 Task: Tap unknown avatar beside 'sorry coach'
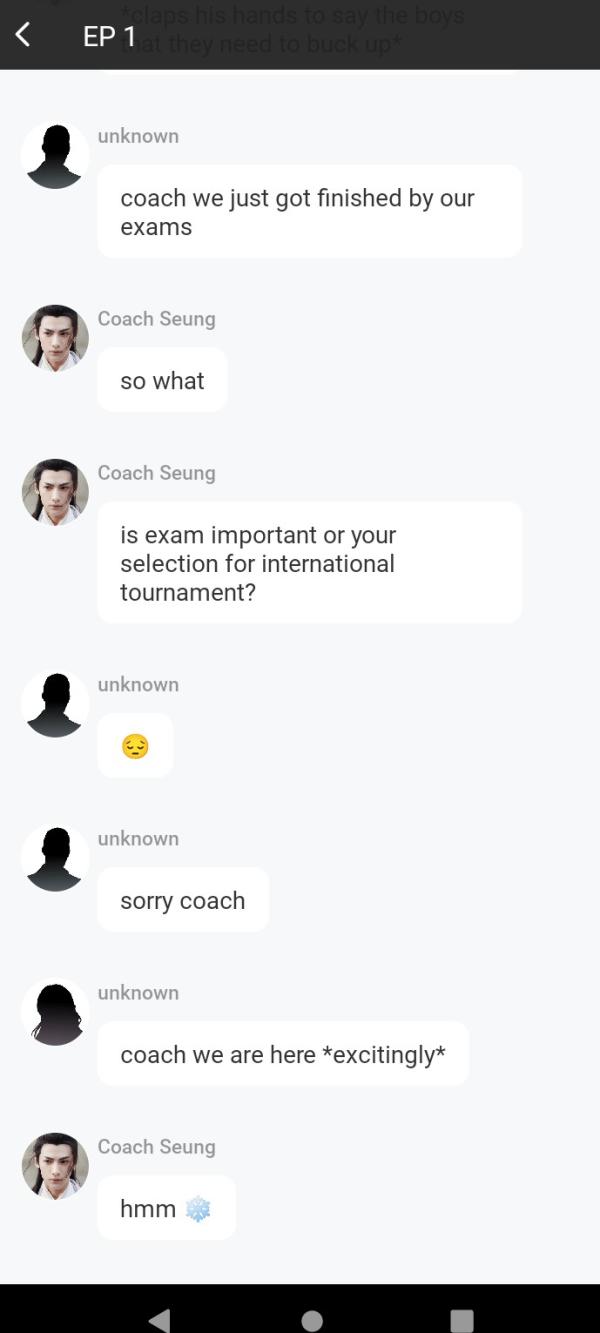click(55, 858)
